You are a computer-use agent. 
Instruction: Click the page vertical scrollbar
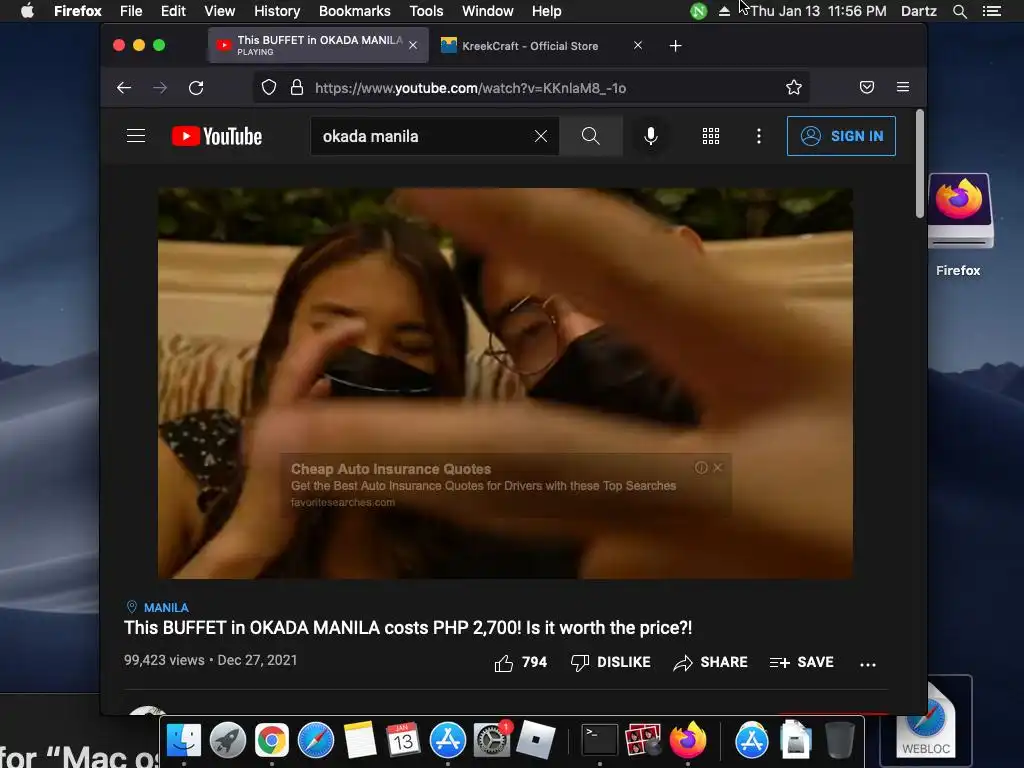point(920,163)
